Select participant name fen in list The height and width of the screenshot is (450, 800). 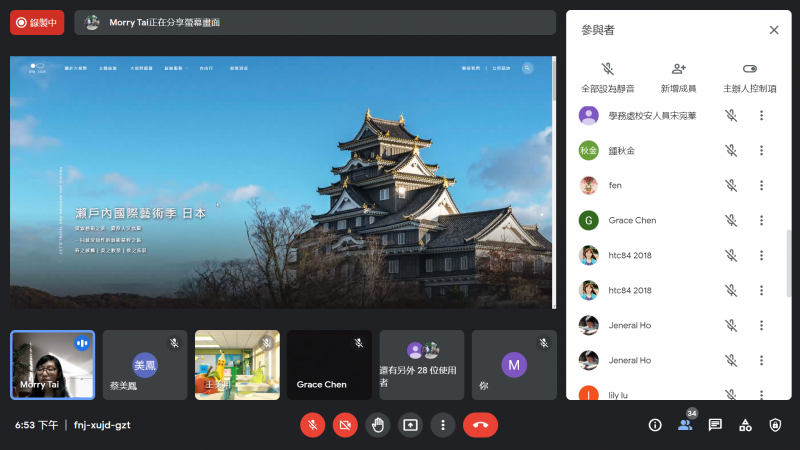click(x=615, y=185)
